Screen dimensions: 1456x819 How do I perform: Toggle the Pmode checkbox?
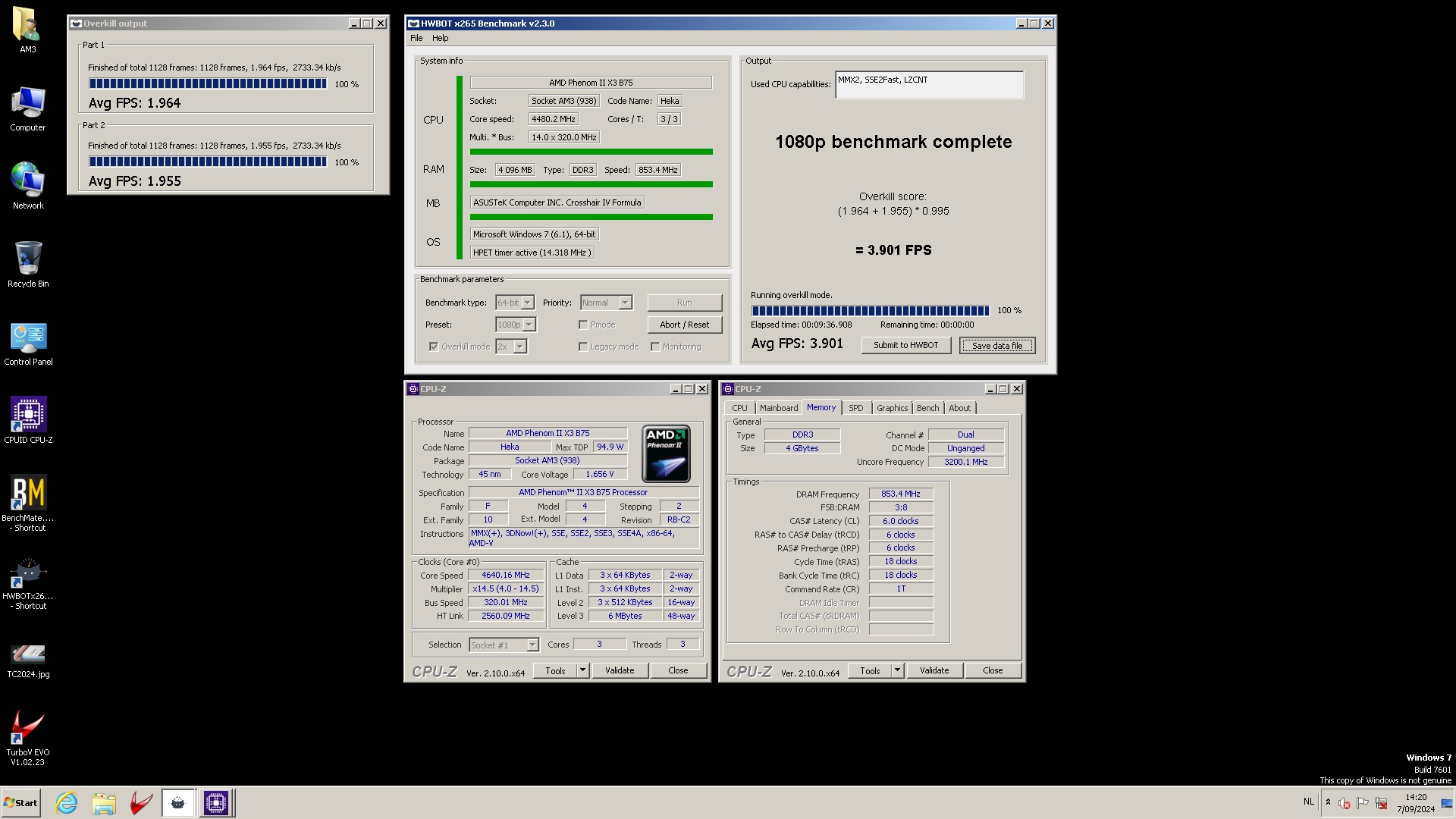point(583,325)
